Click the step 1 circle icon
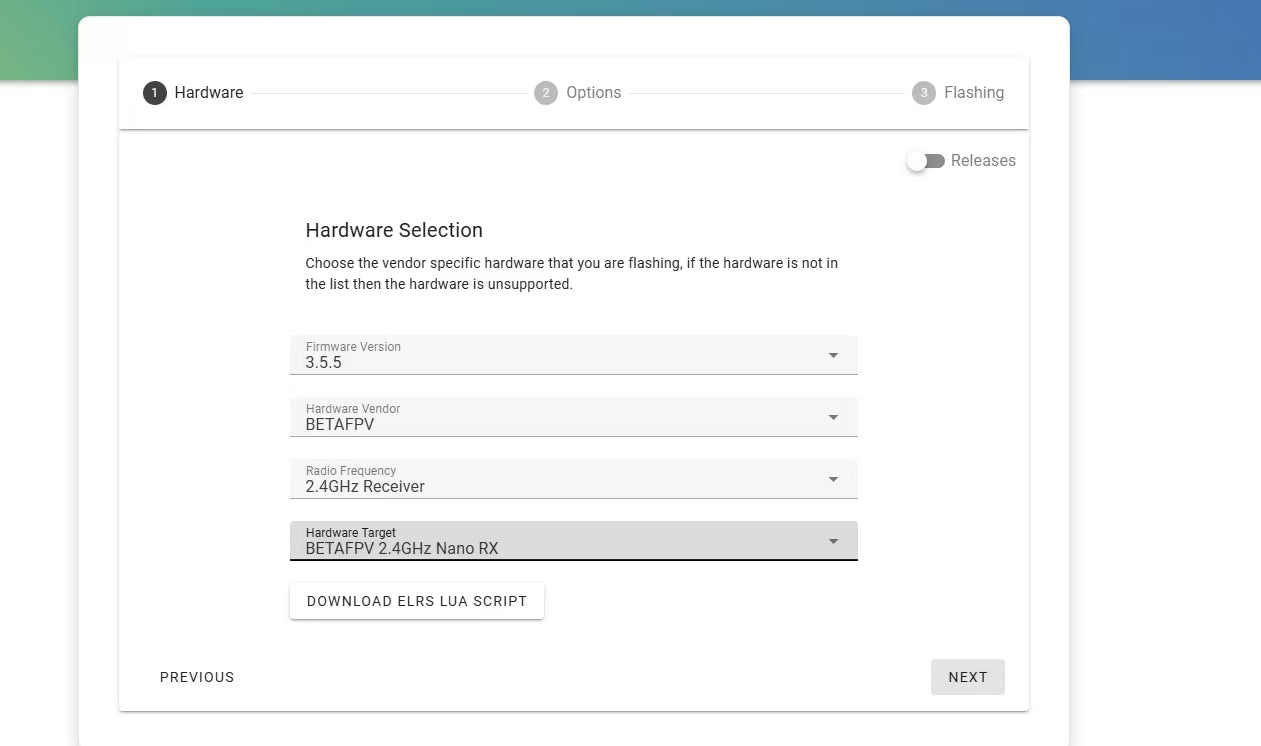1261x746 pixels. tap(154, 93)
